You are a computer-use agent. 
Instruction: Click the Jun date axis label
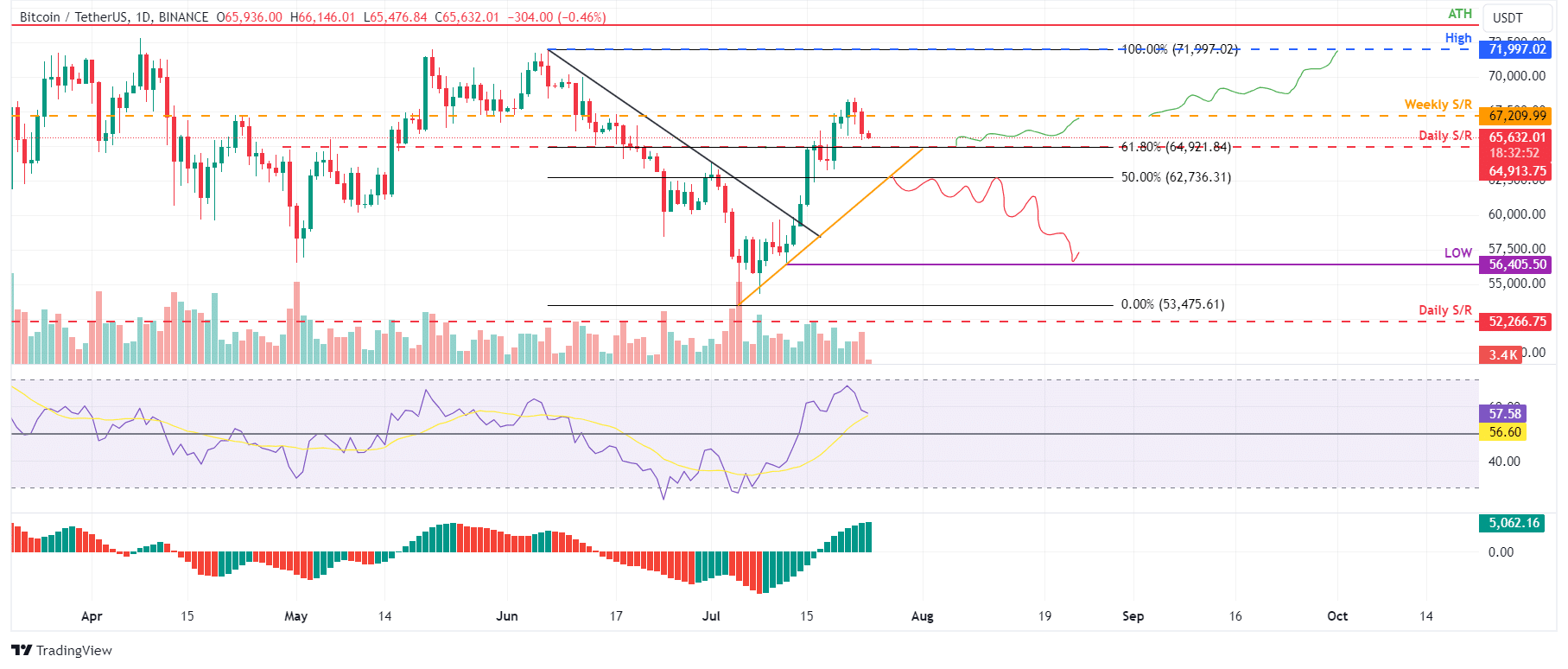click(x=507, y=616)
